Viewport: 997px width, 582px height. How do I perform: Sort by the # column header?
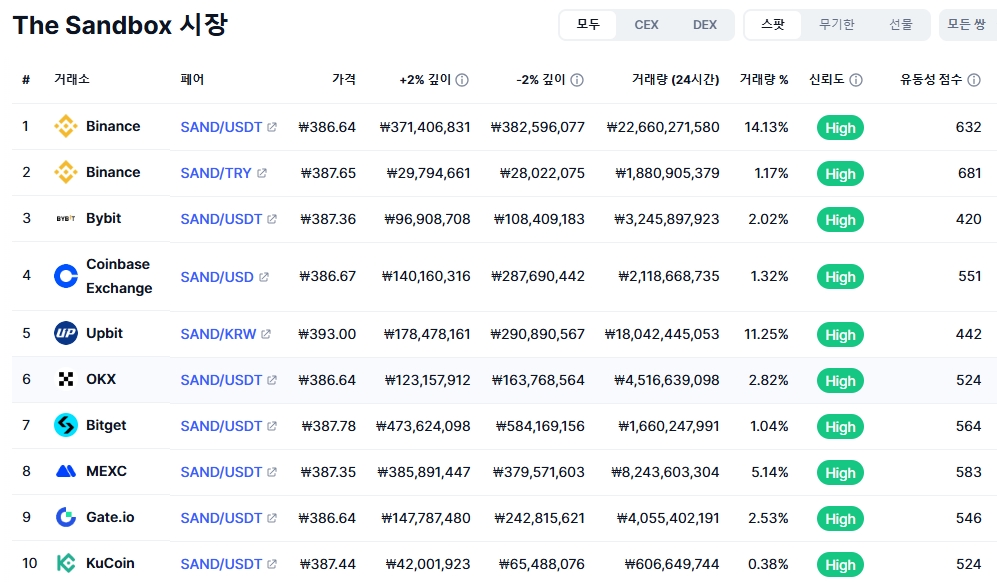[26, 80]
